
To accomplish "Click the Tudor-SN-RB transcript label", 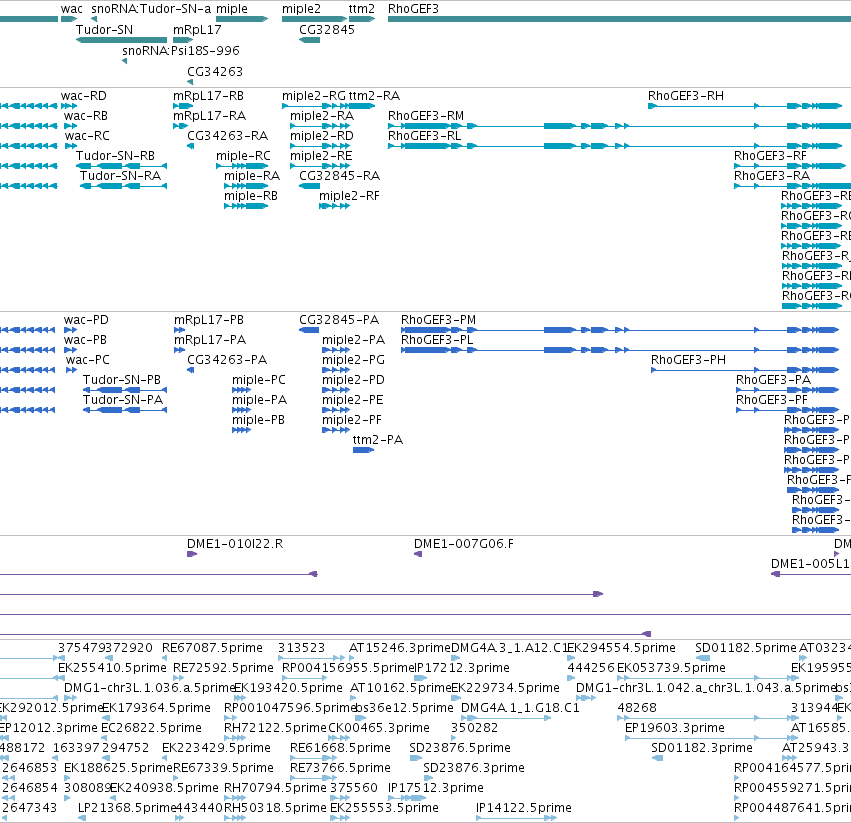I will click(116, 156).
